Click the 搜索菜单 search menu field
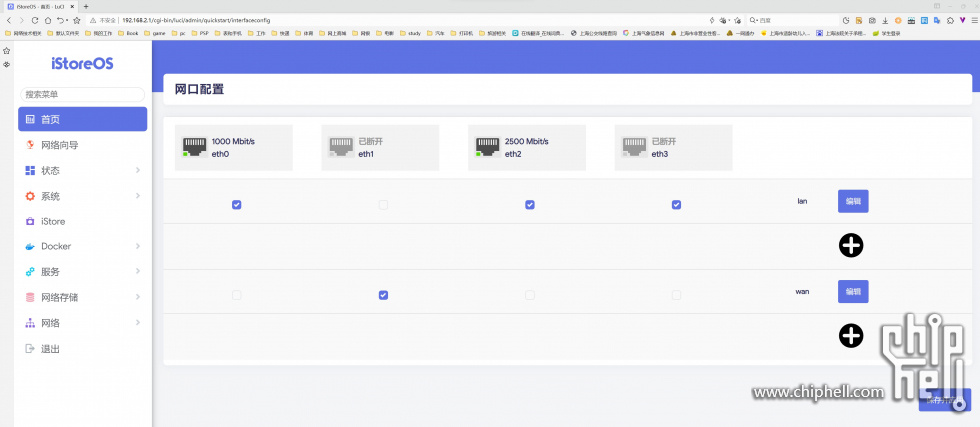The width and height of the screenshot is (980, 427). pyautogui.click(x=82, y=94)
